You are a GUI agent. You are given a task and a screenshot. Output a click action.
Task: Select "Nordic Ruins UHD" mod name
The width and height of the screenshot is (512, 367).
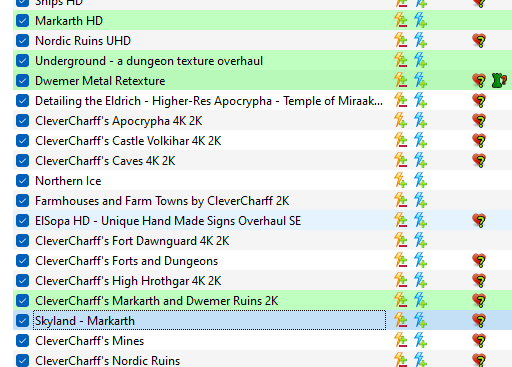pos(83,41)
